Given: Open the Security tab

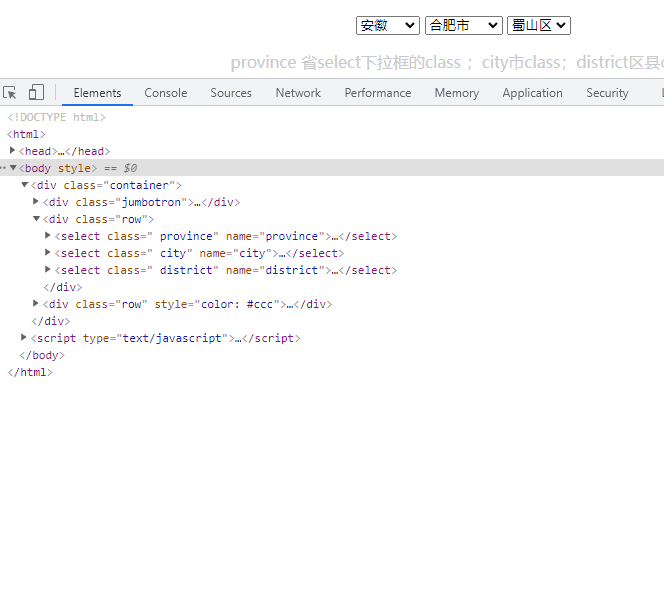Looking at the screenshot, I should coord(607,93).
